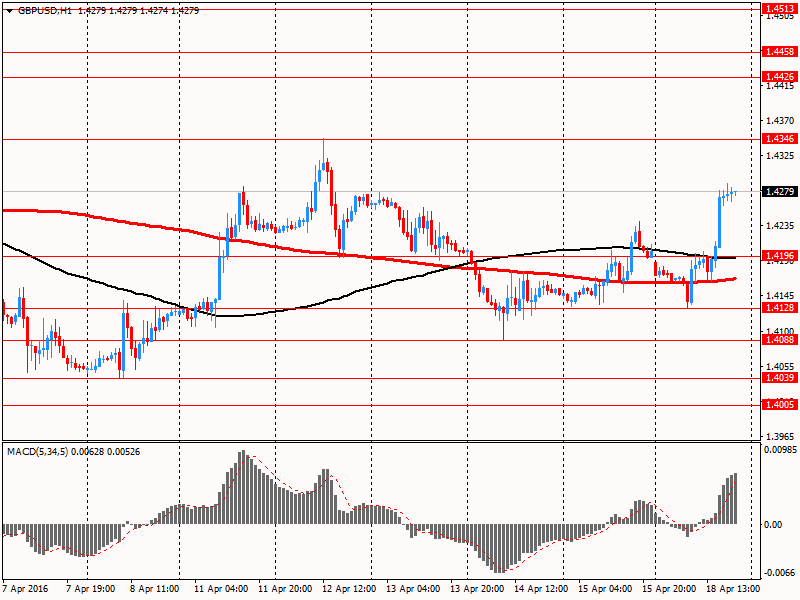This screenshot has height=600, width=800.
Task: Click the 1.4370 price axis value
Action: click(781, 121)
